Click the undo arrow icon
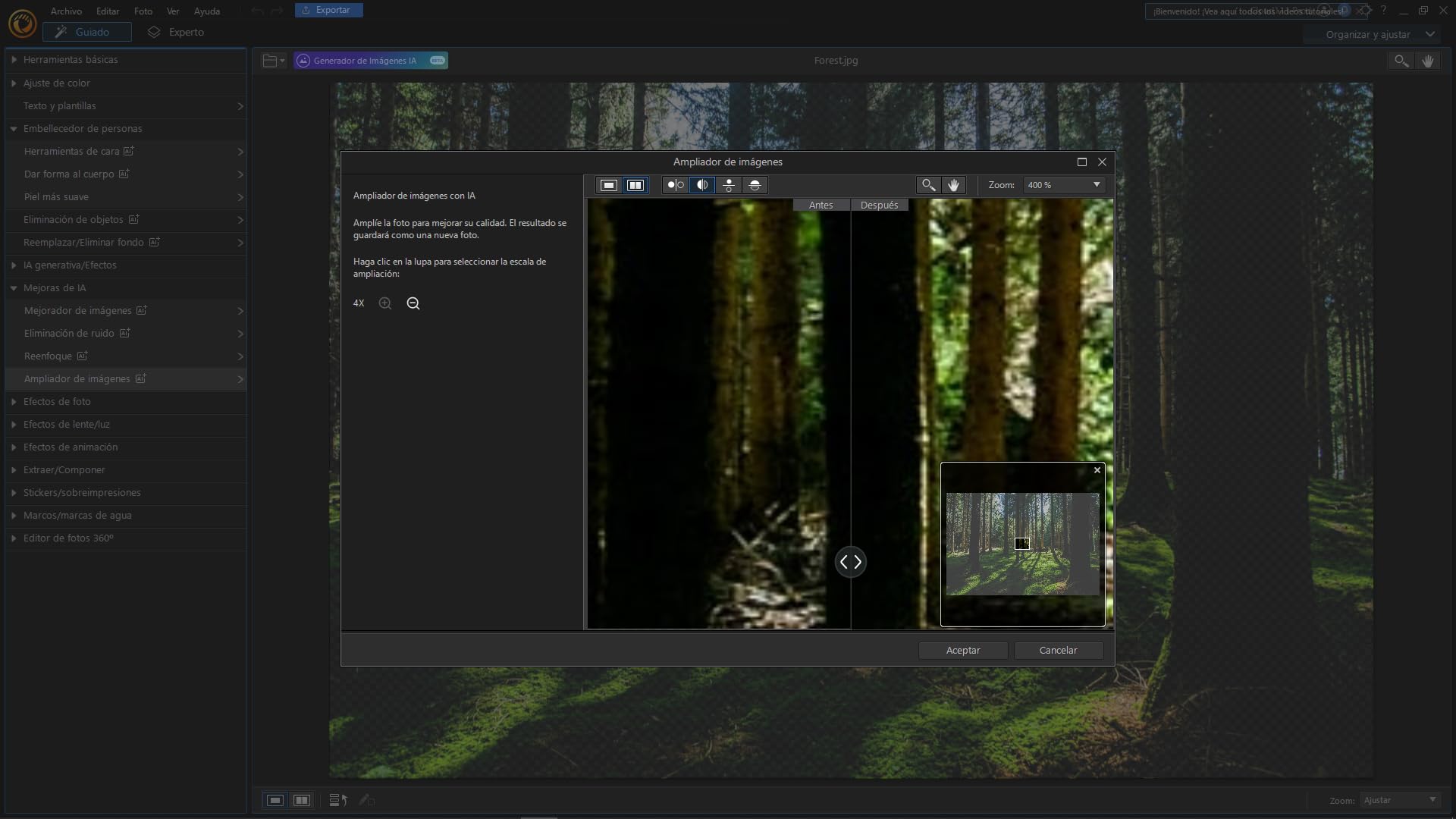 [x=258, y=11]
